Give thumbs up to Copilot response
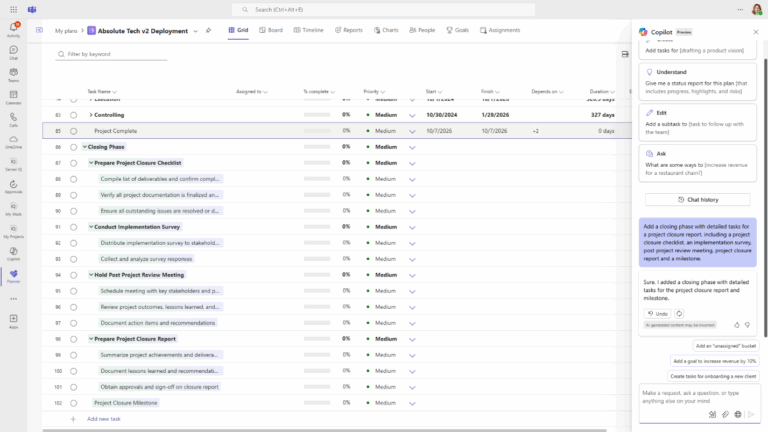Image resolution: width=768 pixels, height=432 pixels. click(x=737, y=325)
